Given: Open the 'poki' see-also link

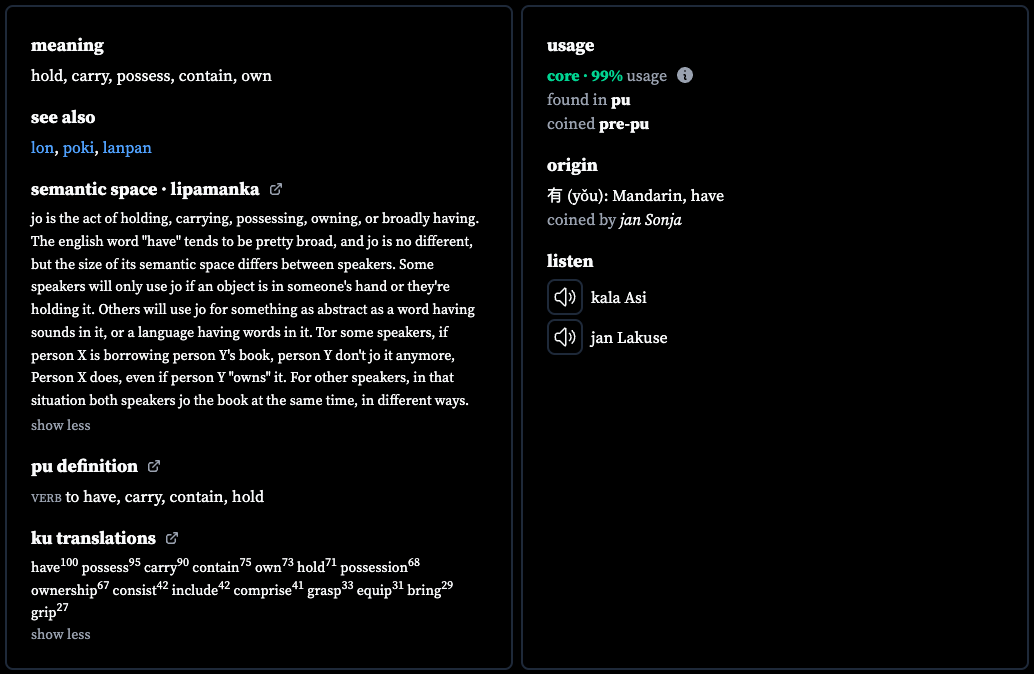Looking at the screenshot, I should [78, 148].
